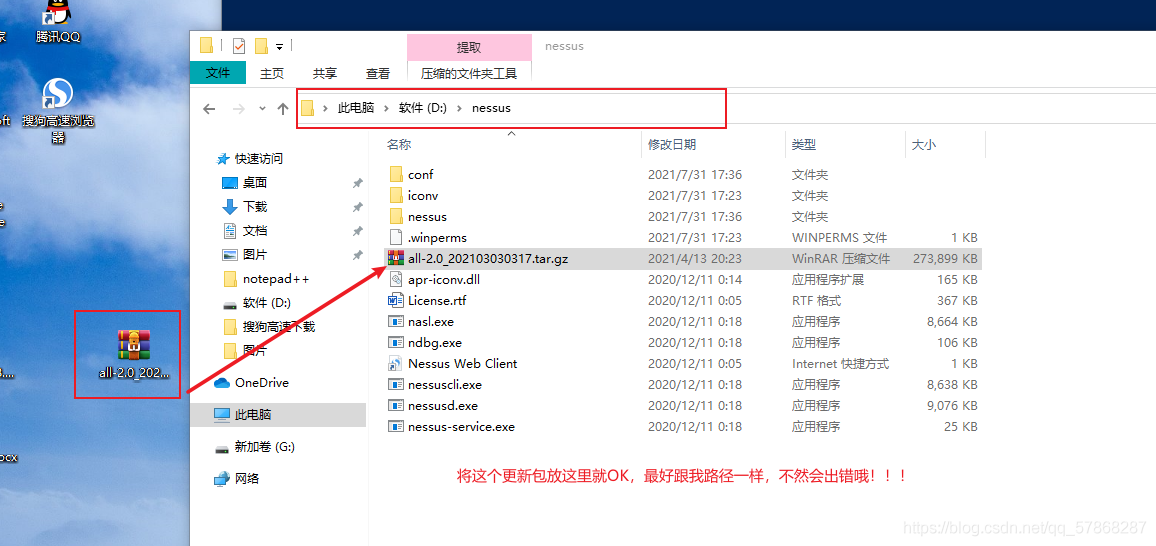
Task: Open the 搜狗高速浏览器 desktop shortcut
Action: tap(58, 111)
